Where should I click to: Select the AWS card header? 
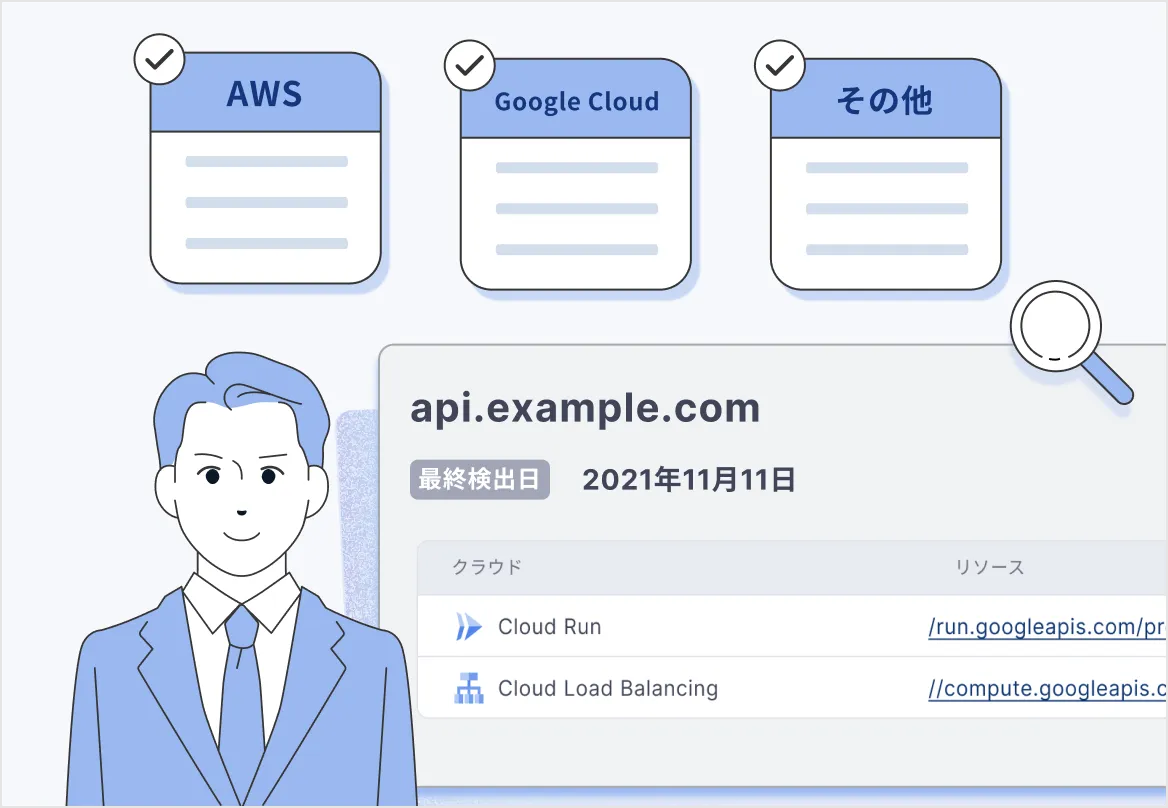pos(265,93)
